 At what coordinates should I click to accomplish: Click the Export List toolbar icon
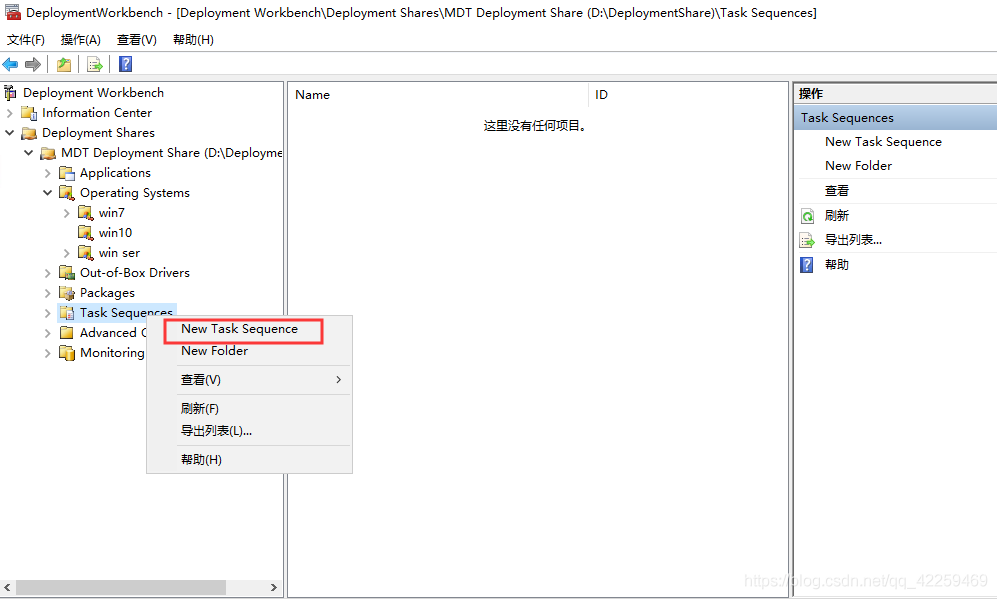tap(95, 64)
